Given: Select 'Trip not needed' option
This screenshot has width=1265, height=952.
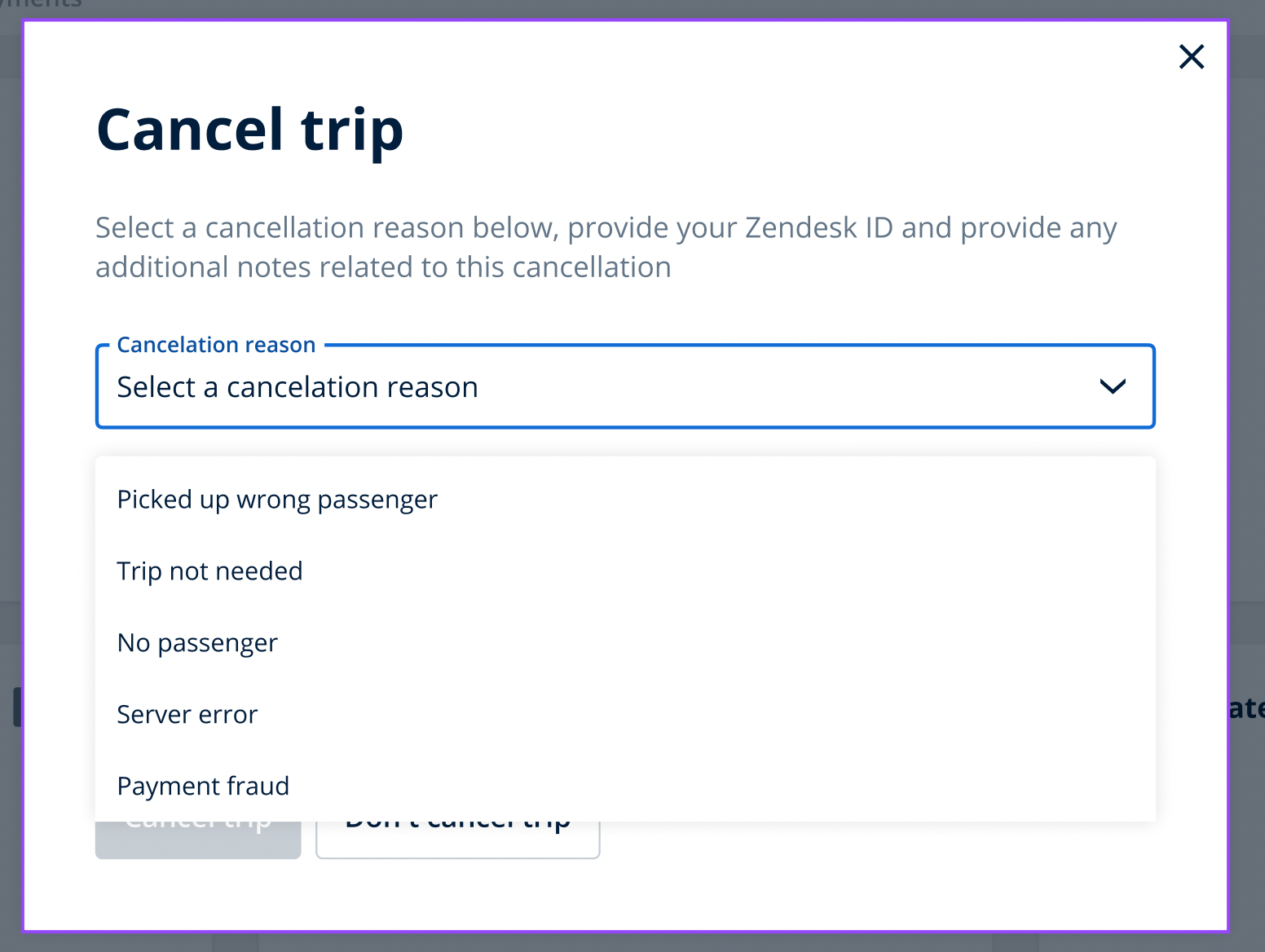Looking at the screenshot, I should click(209, 571).
